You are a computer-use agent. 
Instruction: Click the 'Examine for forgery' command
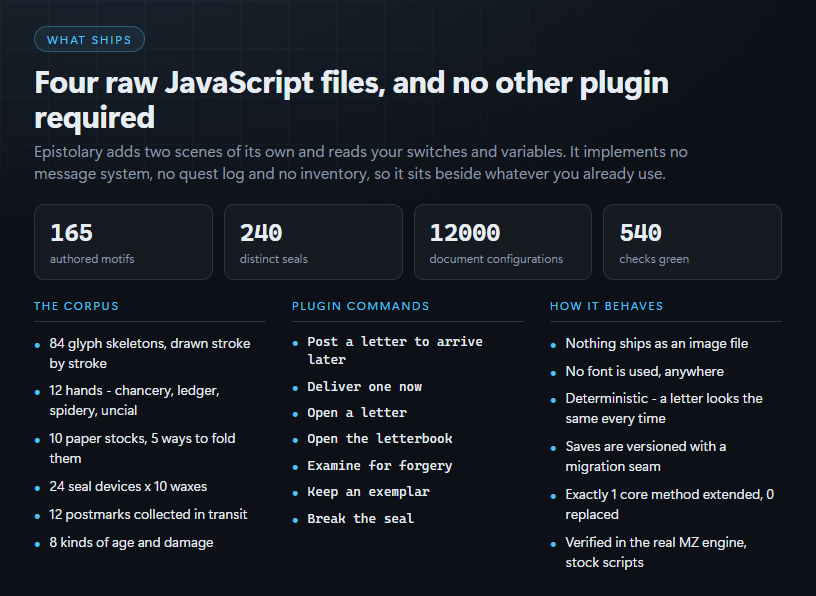(380, 465)
